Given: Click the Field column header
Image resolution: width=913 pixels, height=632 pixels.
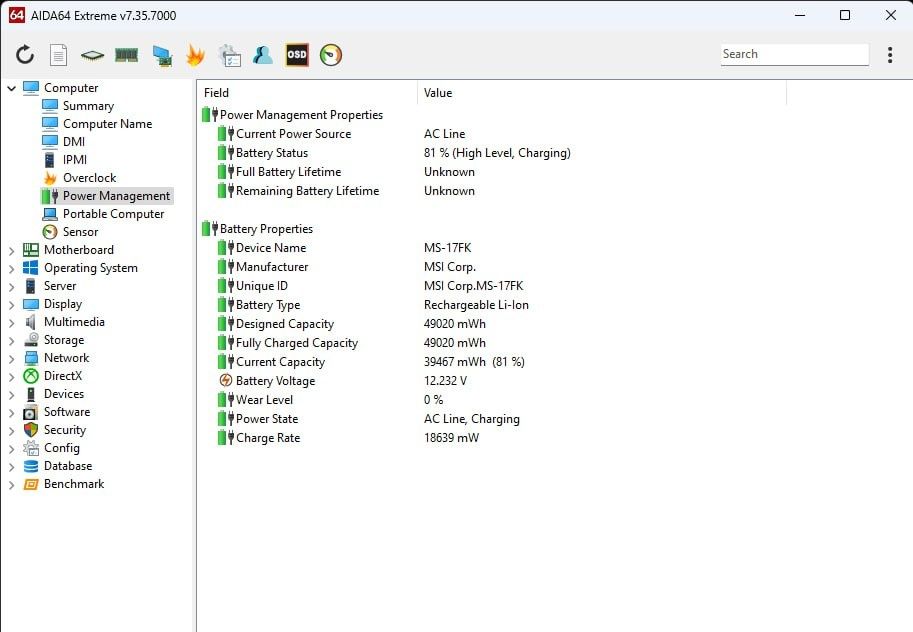Looking at the screenshot, I should click(307, 93).
